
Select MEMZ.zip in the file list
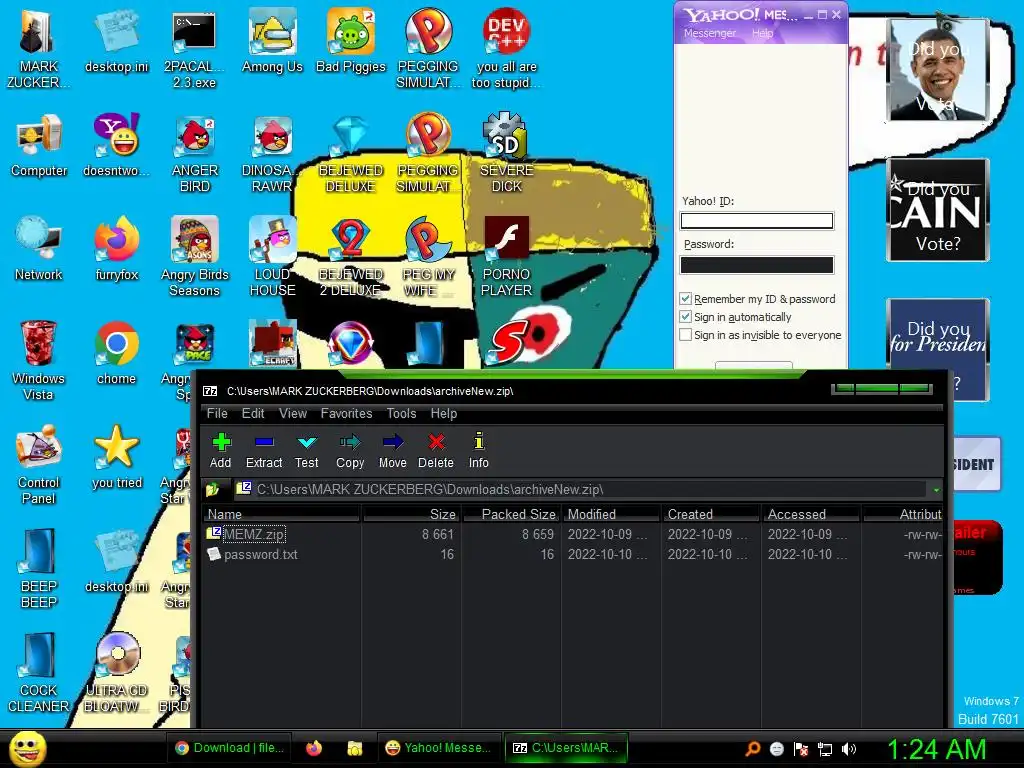tap(253, 534)
